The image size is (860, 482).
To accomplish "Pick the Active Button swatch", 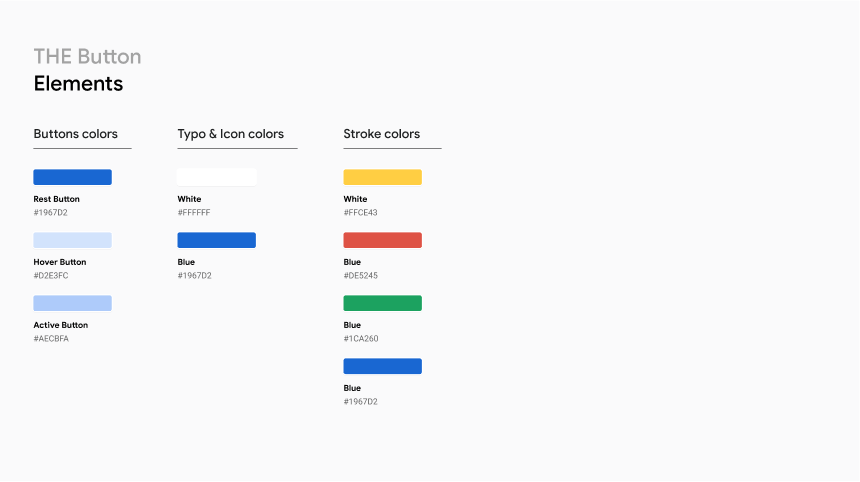I will coord(72,303).
